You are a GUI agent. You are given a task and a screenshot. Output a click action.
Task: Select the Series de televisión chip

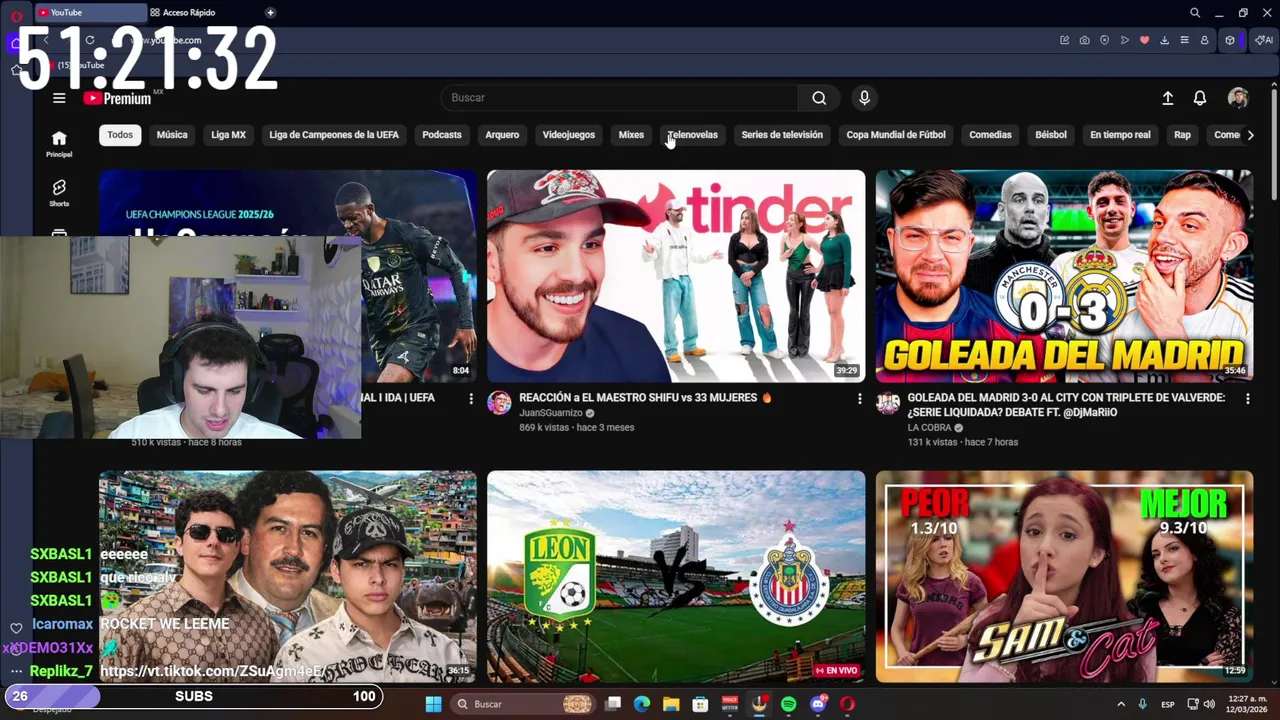[782, 135]
